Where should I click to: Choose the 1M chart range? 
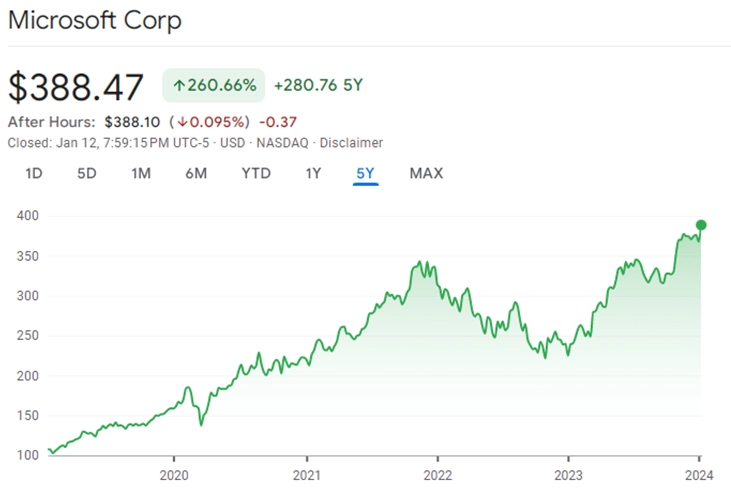tap(141, 173)
